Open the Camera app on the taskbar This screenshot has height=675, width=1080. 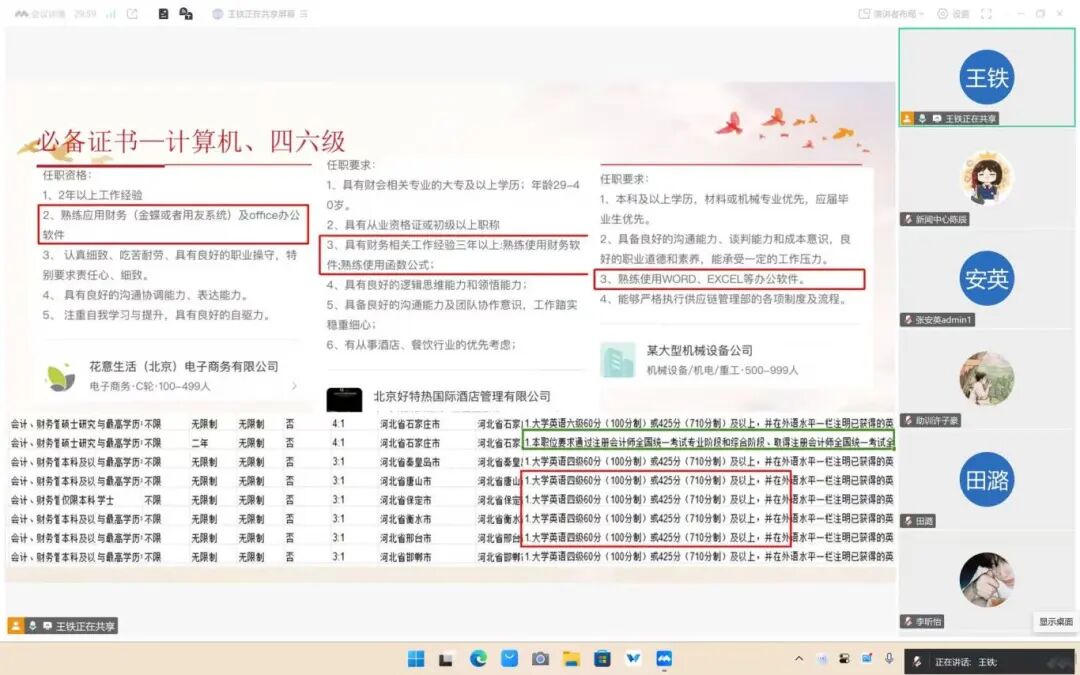pyautogui.click(x=541, y=659)
